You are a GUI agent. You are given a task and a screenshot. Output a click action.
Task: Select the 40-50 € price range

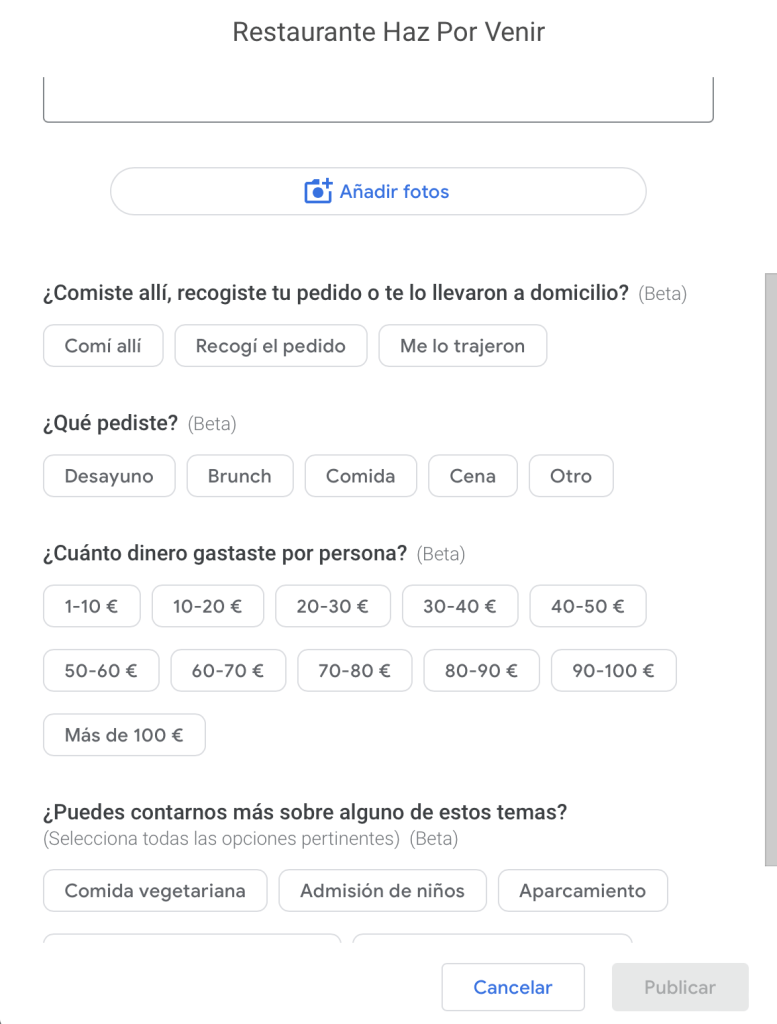click(588, 606)
